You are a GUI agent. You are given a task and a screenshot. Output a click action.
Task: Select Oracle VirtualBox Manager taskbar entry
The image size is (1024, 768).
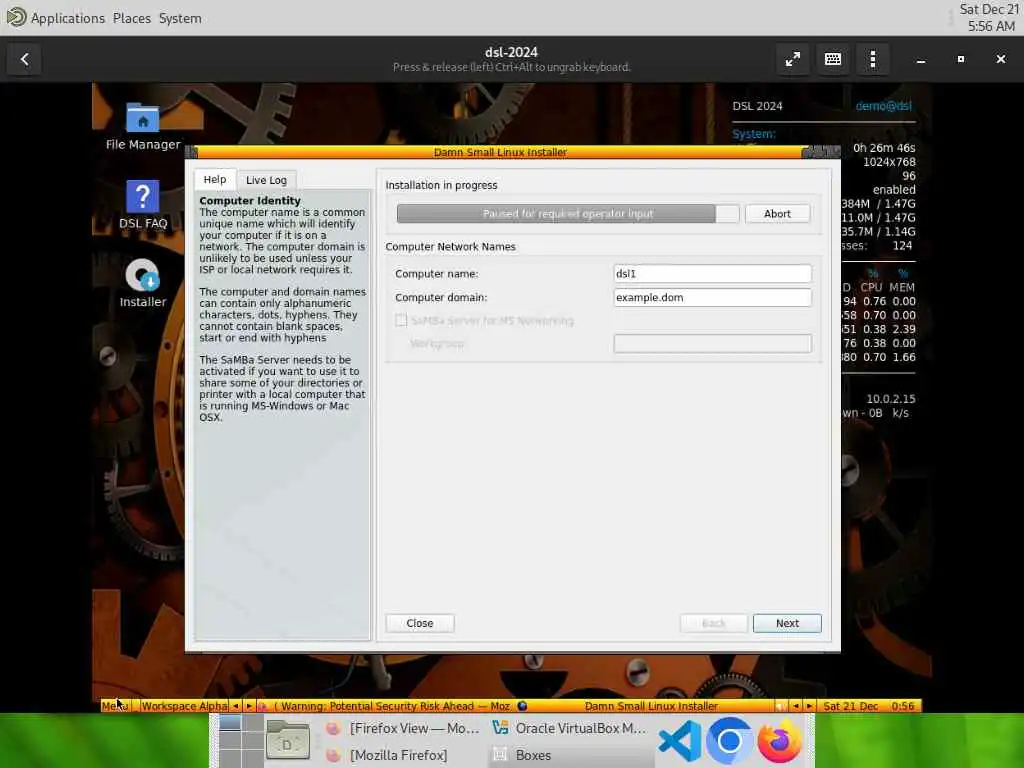pos(569,728)
